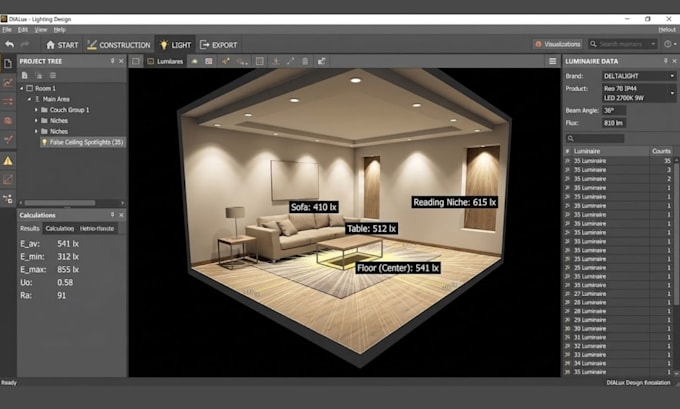Screen dimensions: 680x409
Task: Click the help circle icon at top right
Action: click(668, 44)
